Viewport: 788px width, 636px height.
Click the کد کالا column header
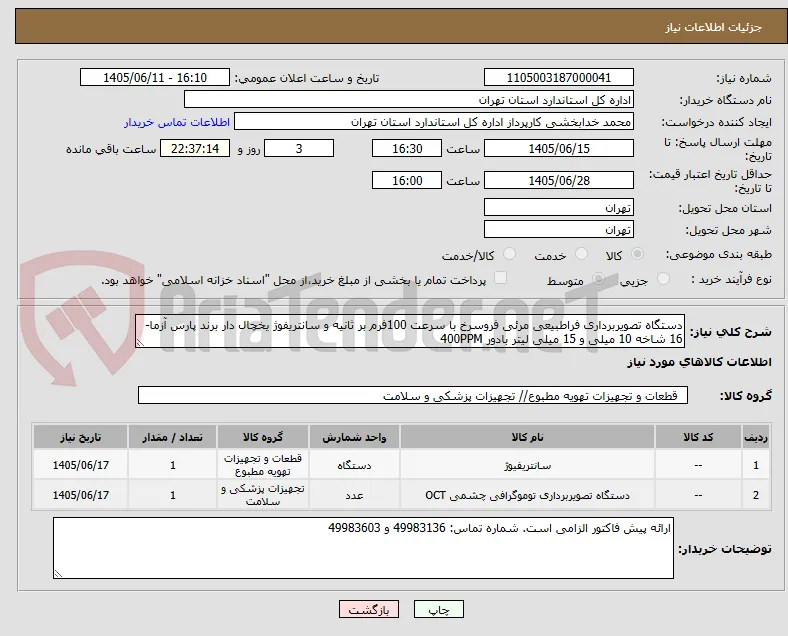coord(698,437)
